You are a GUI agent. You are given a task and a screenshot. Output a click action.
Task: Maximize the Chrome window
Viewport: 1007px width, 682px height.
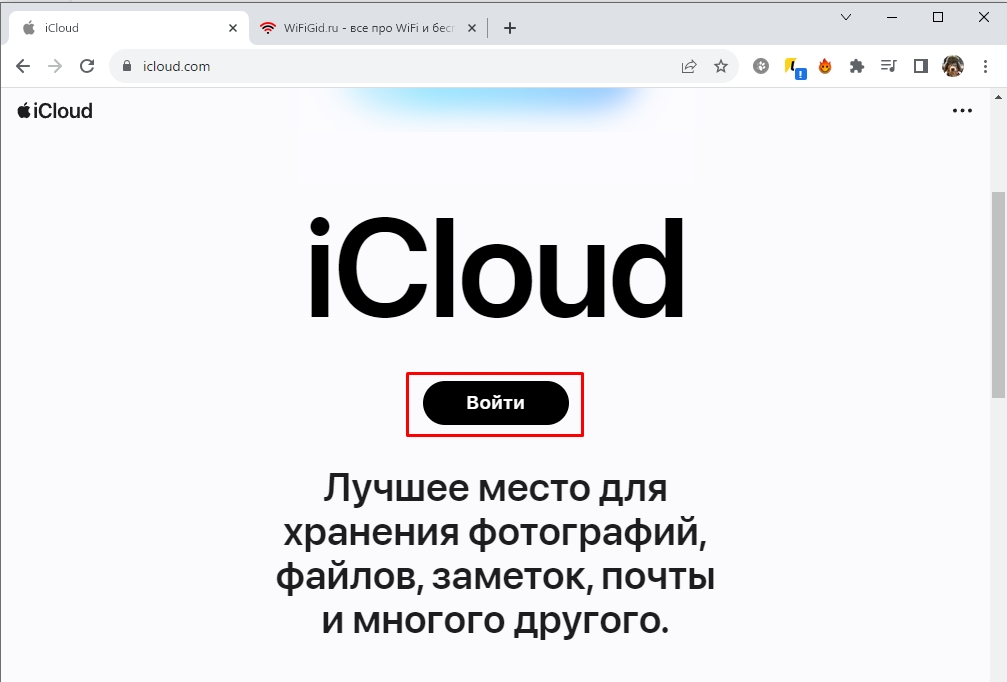tap(938, 17)
